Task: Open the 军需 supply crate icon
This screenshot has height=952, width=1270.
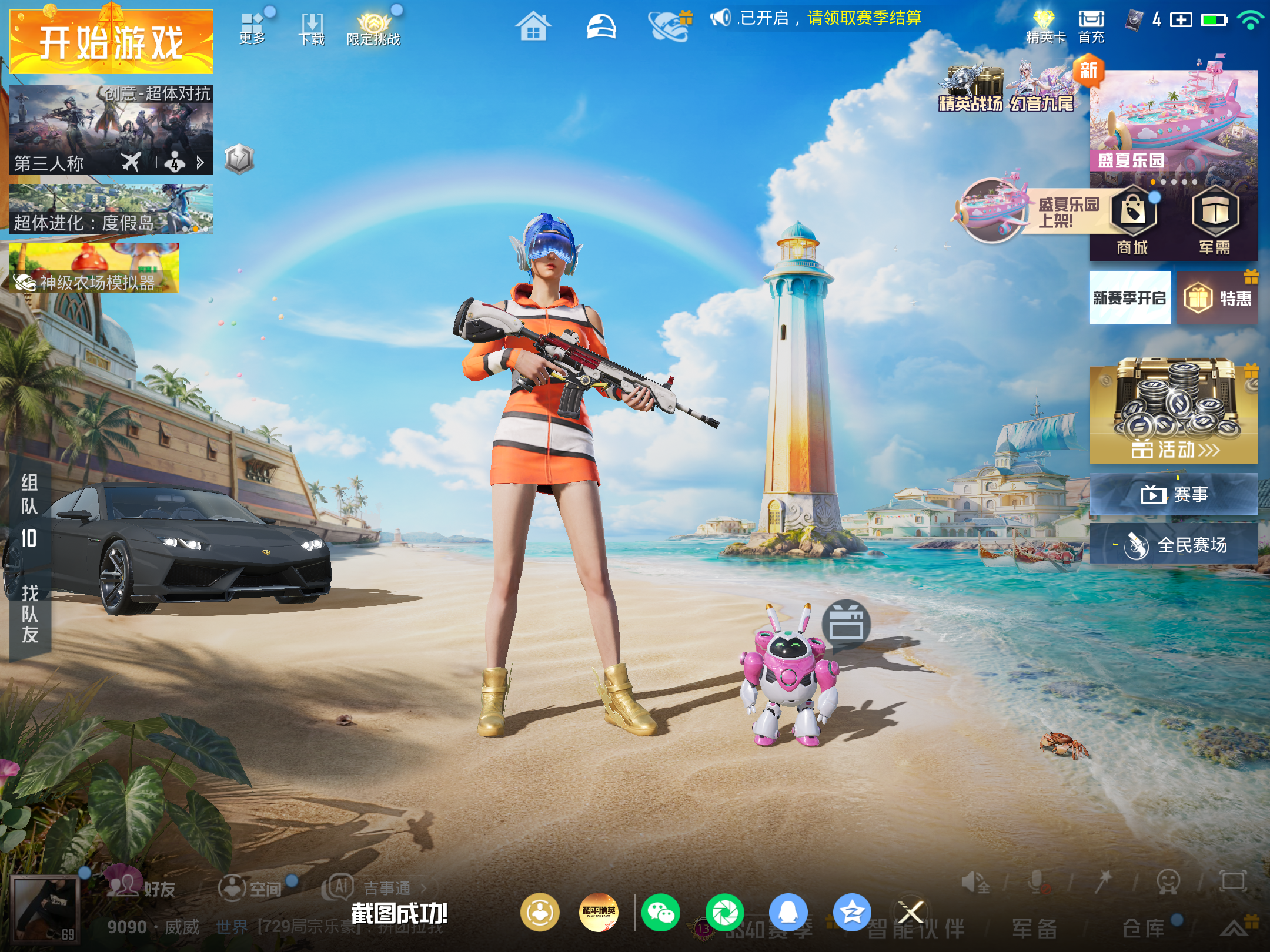Action: point(1215,221)
